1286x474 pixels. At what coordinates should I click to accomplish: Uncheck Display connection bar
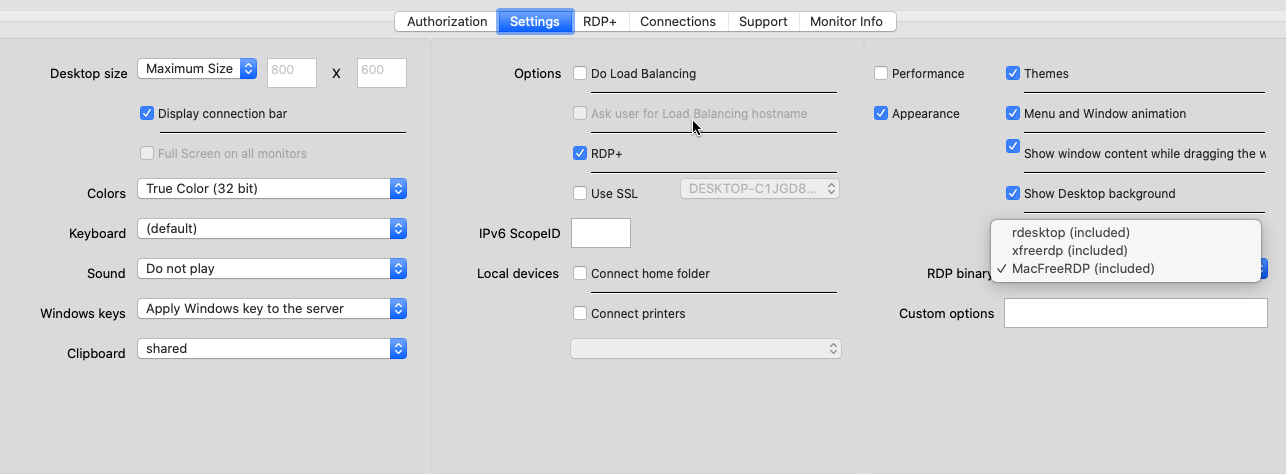click(x=147, y=114)
